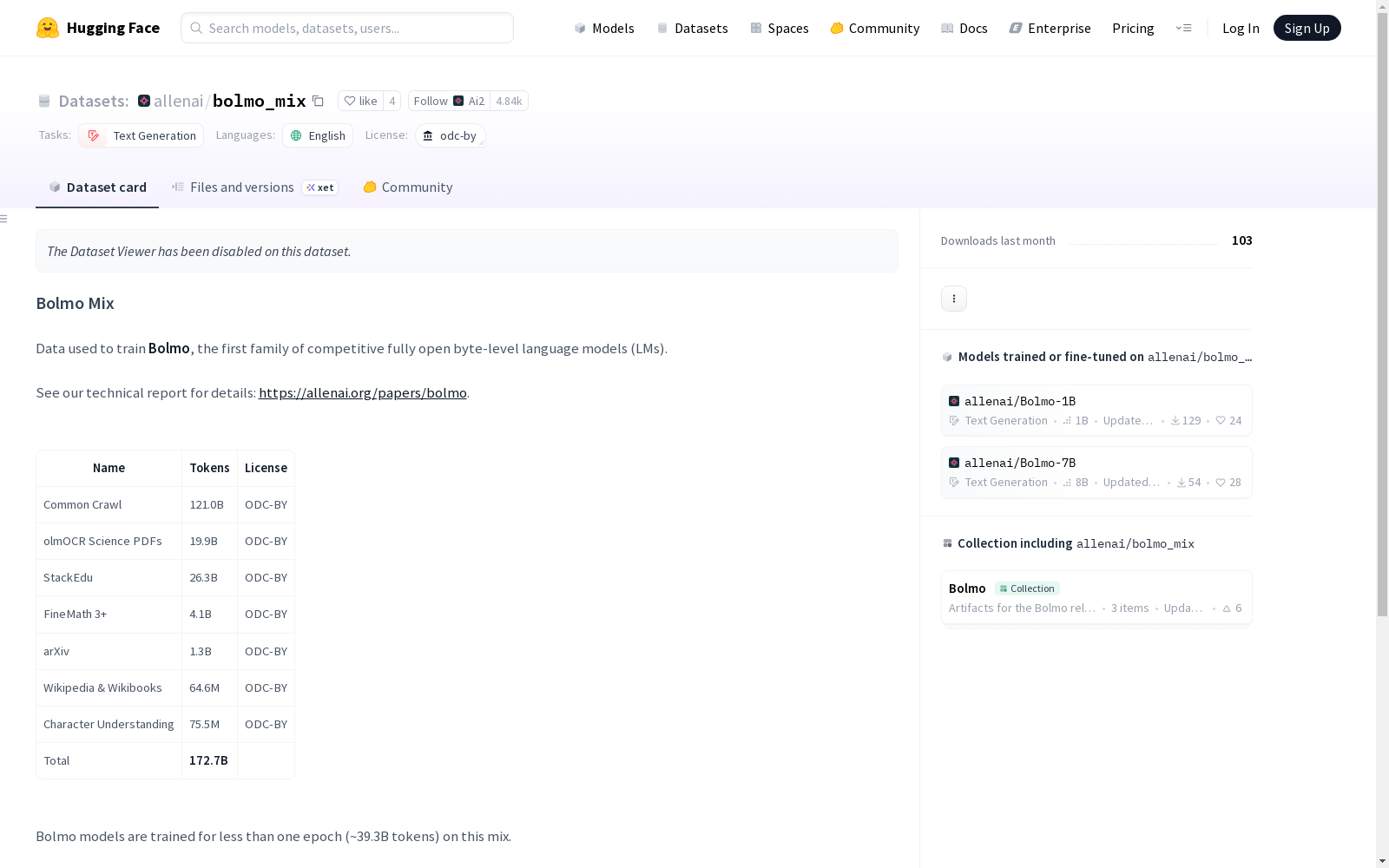
Task: Click the Bolmo-7B model avatar icon
Action: (954, 463)
